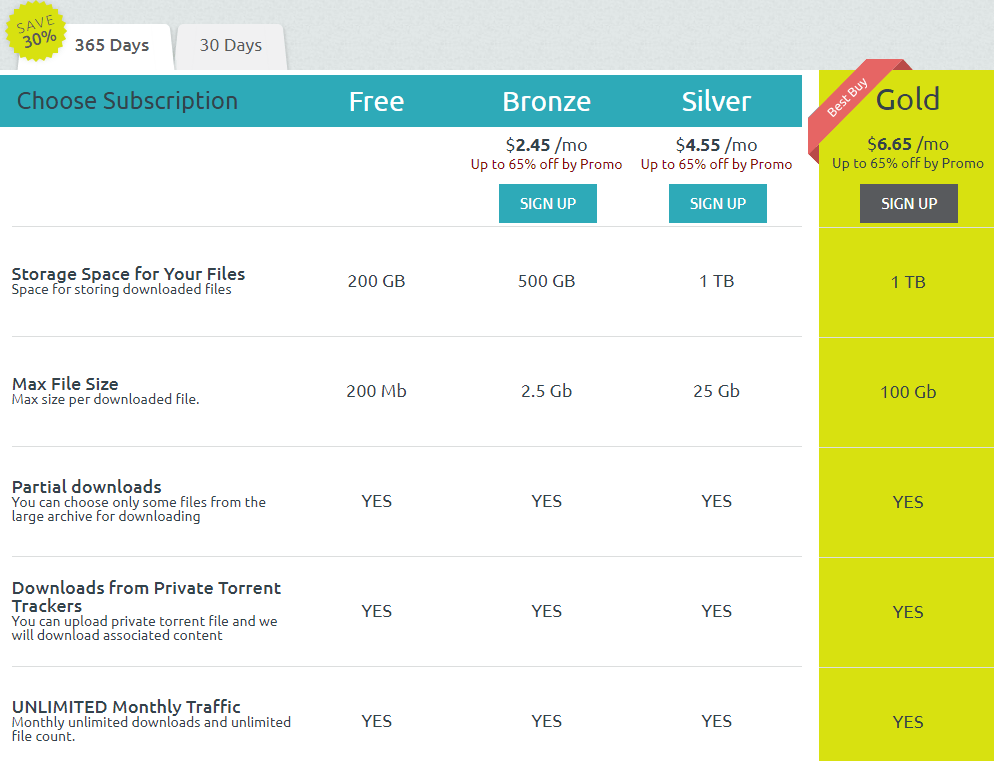Click Free YES for Partial downloads

coord(377,501)
